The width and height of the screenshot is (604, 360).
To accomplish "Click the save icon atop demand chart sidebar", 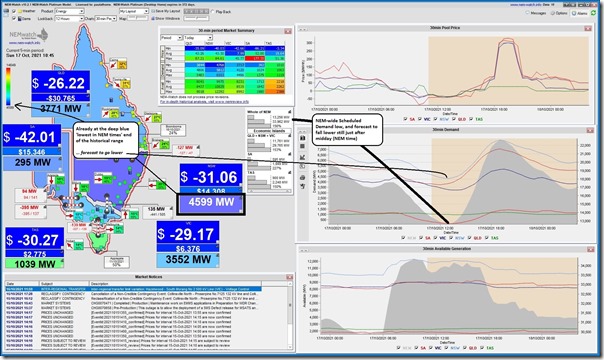I will tap(302, 137).
